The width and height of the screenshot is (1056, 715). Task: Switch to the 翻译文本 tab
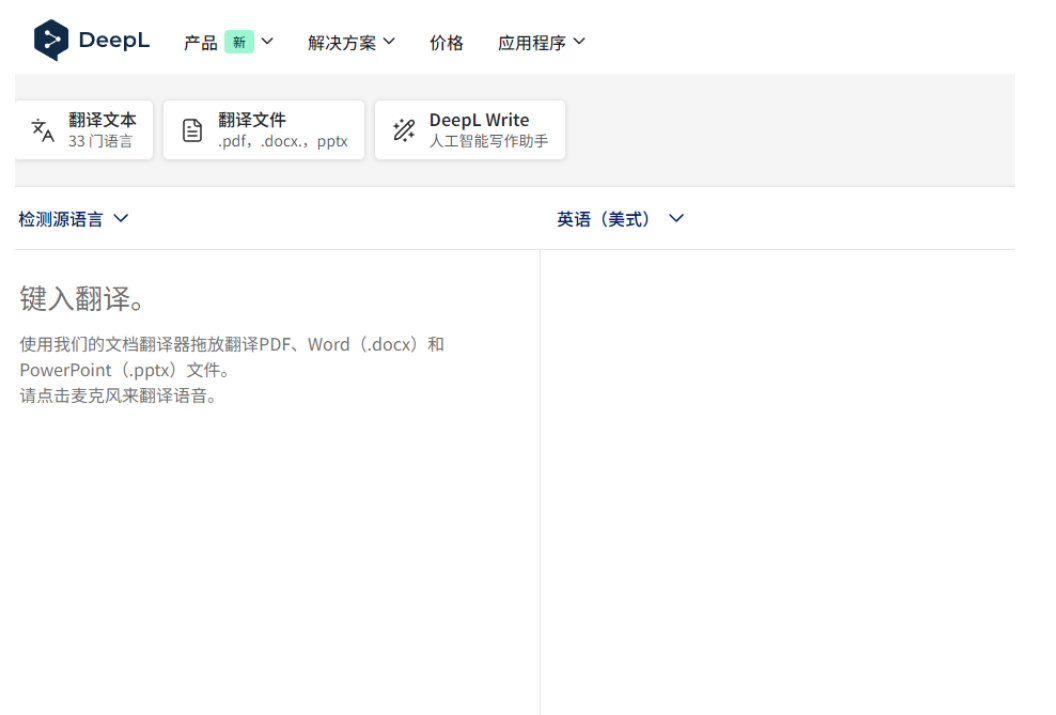(x=84, y=130)
